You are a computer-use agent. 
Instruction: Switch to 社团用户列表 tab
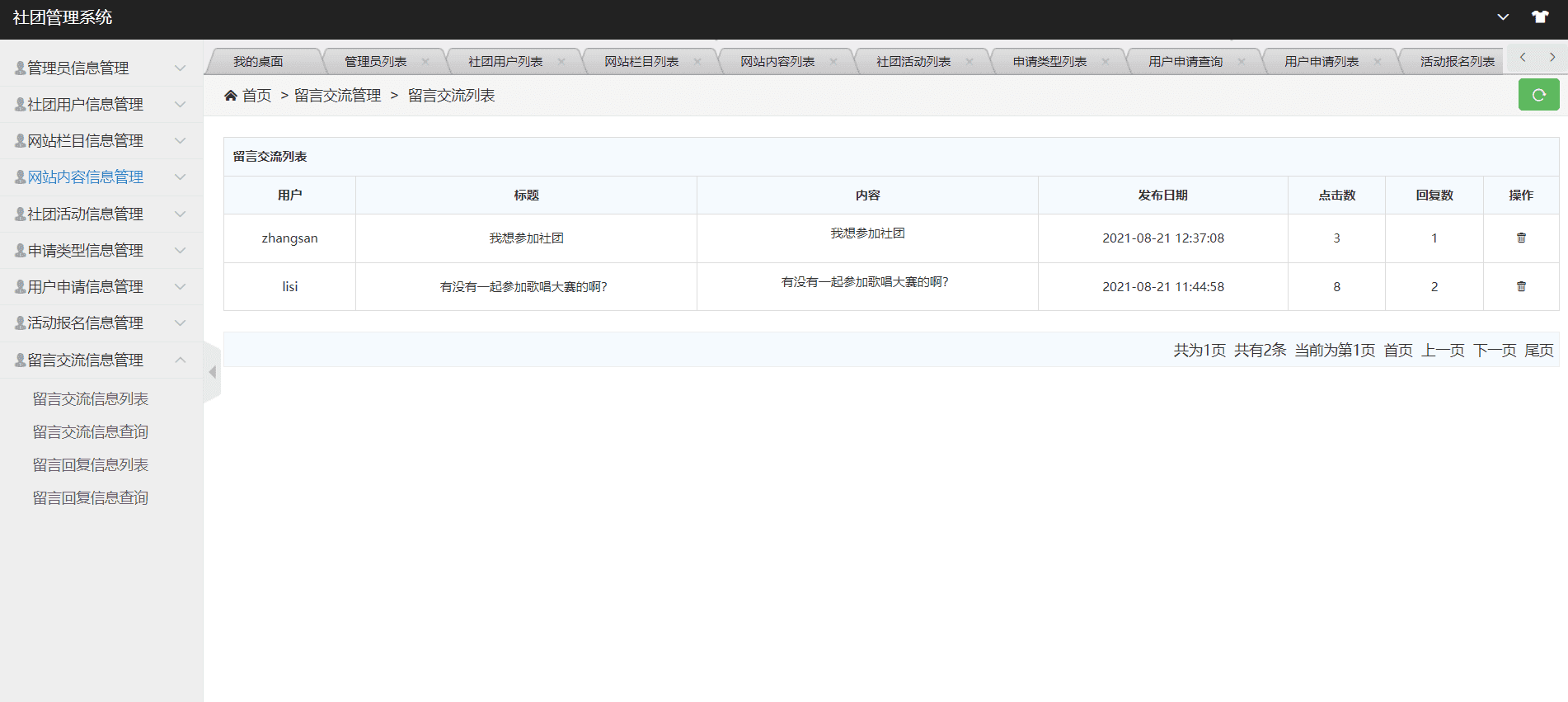pyautogui.click(x=505, y=62)
